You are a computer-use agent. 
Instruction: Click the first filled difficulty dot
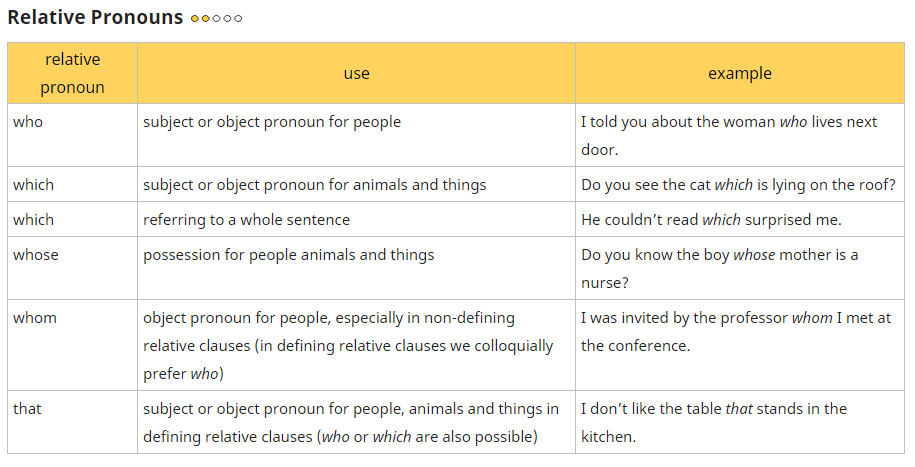tap(195, 19)
